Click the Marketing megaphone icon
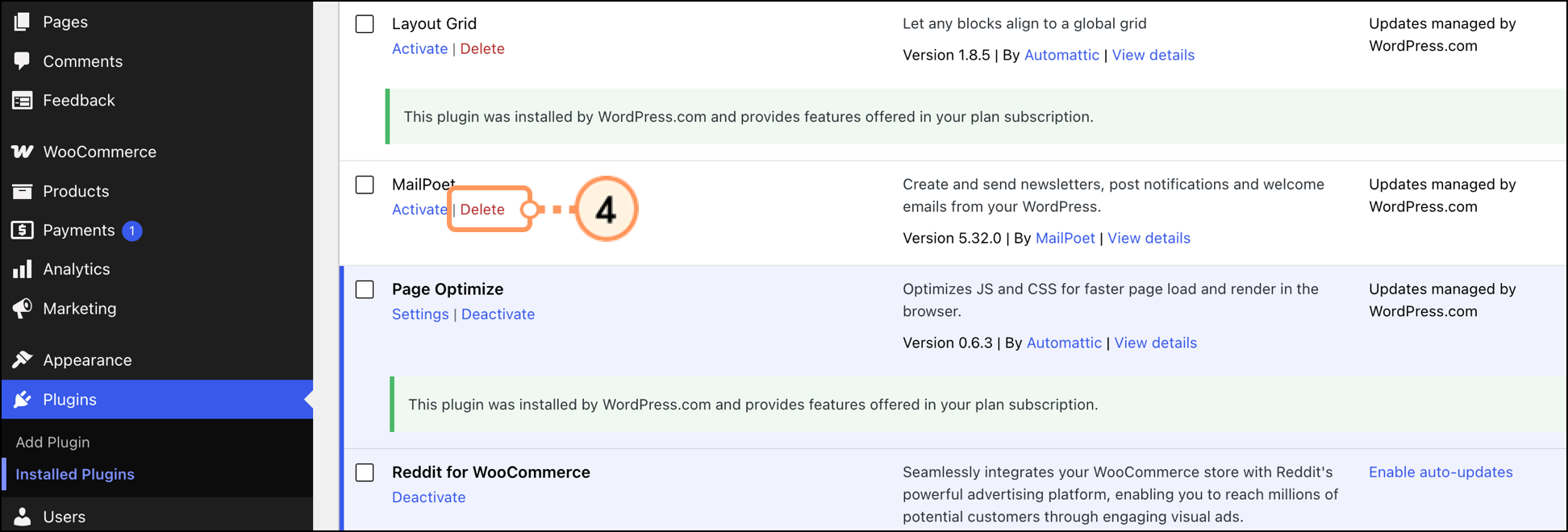 coord(22,309)
